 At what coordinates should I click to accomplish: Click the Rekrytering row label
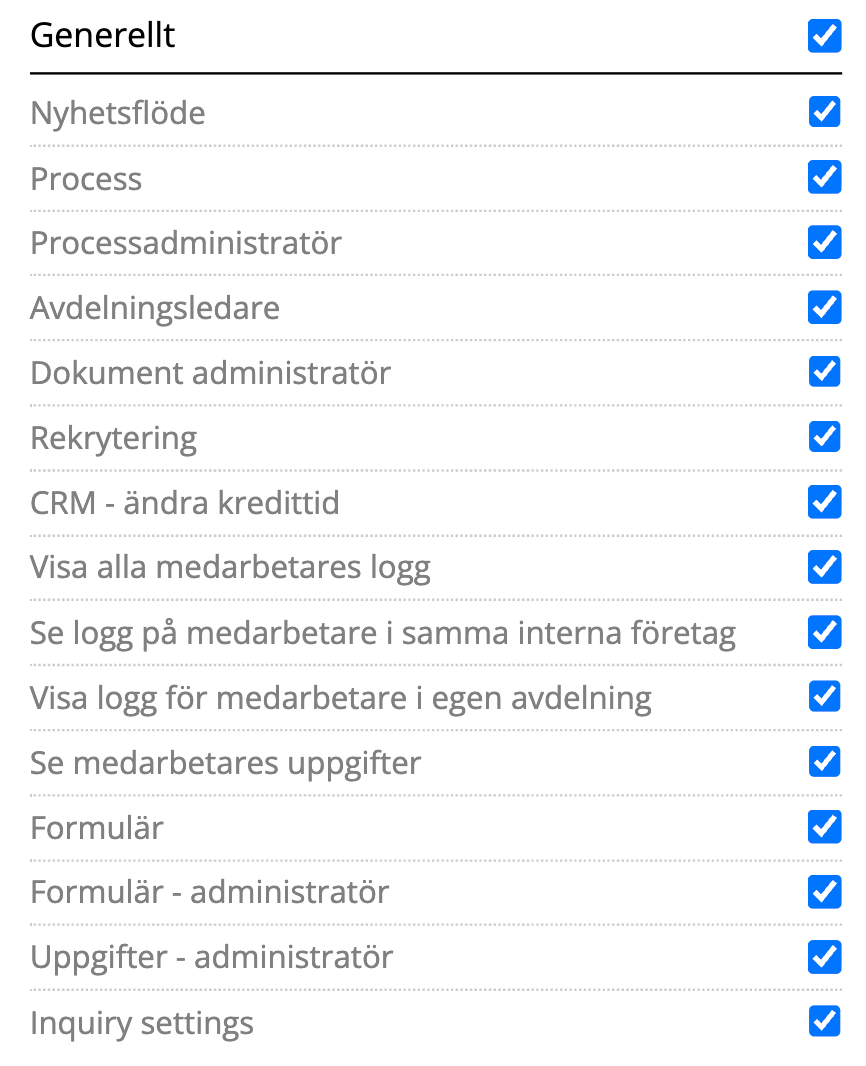(114, 438)
